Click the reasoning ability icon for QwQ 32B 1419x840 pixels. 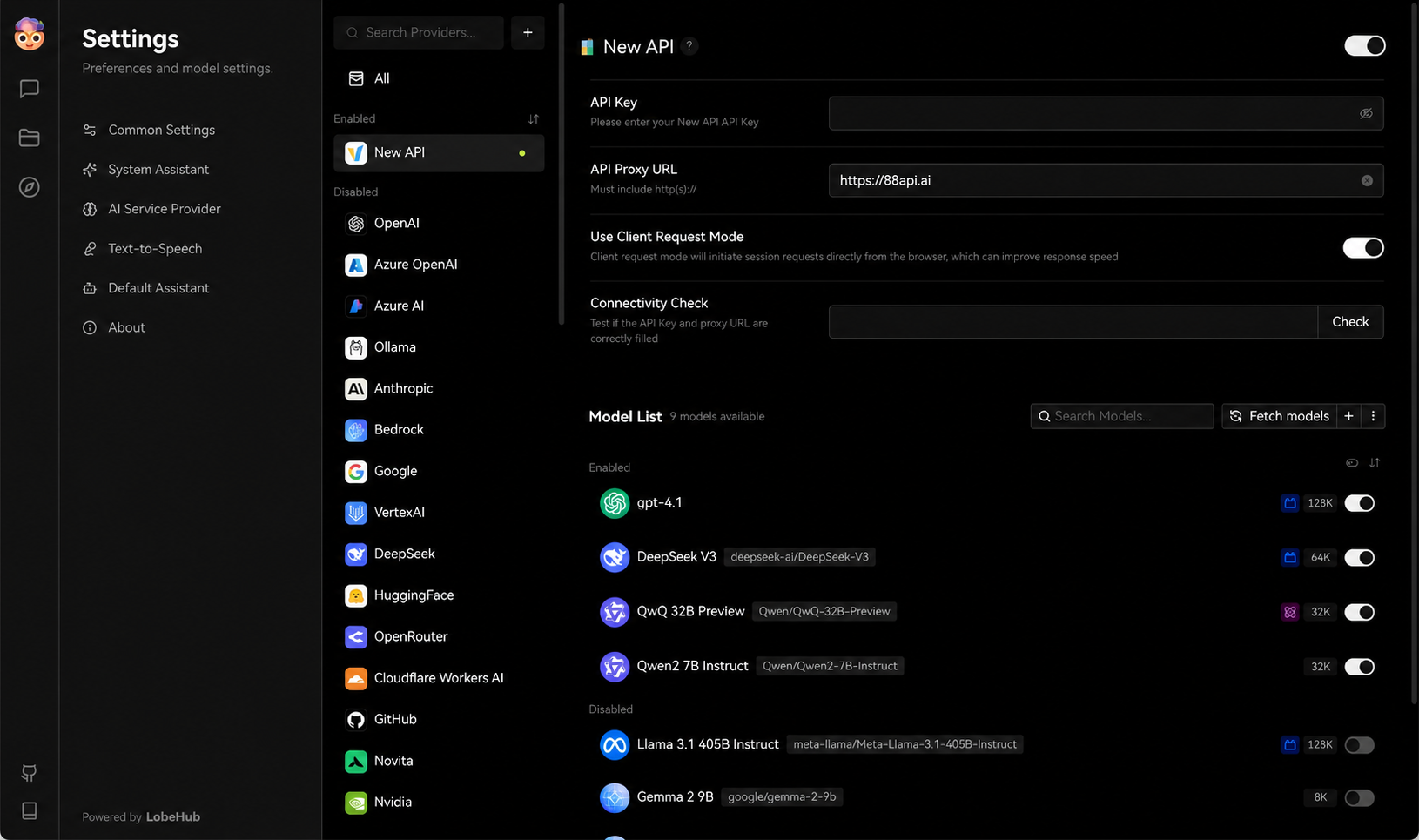pos(1290,612)
